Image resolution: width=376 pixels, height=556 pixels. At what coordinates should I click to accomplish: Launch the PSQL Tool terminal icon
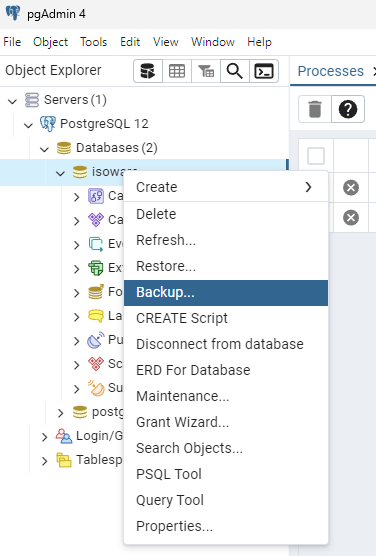click(264, 71)
